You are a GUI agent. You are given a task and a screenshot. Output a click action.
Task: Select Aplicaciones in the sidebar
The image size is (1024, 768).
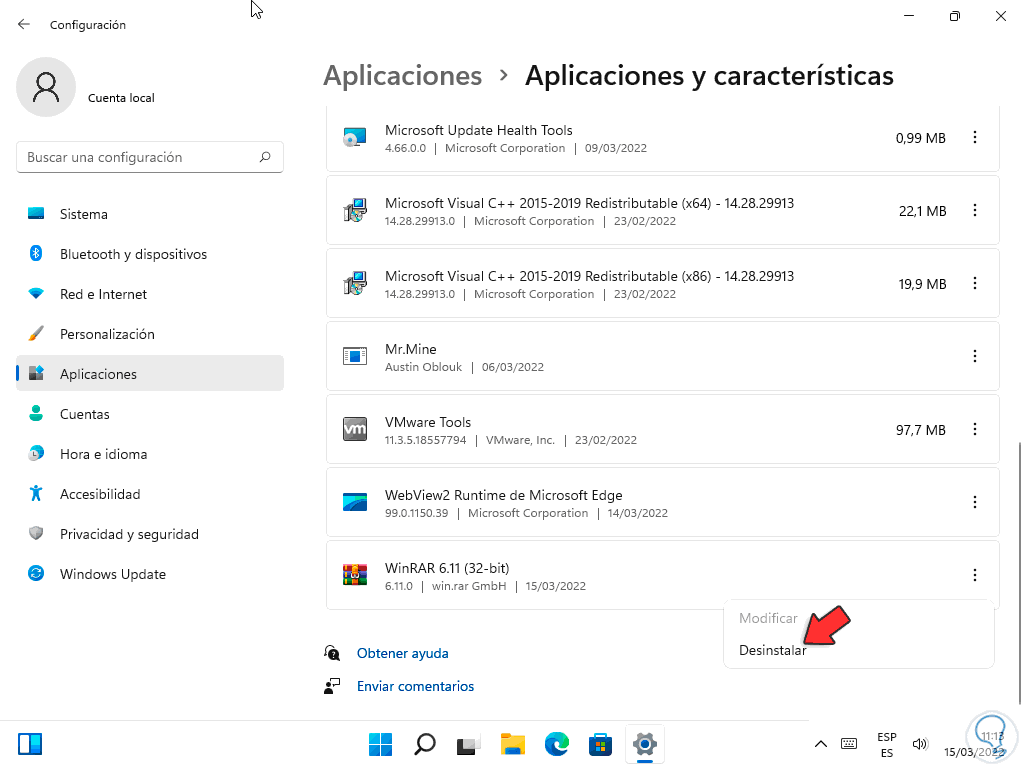tap(150, 374)
